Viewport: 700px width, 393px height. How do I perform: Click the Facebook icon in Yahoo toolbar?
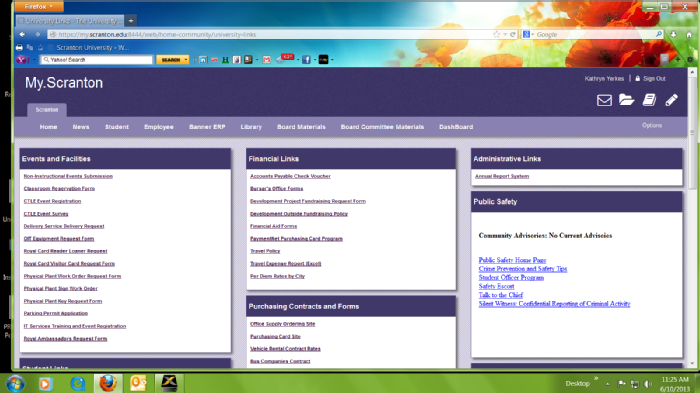[306, 60]
